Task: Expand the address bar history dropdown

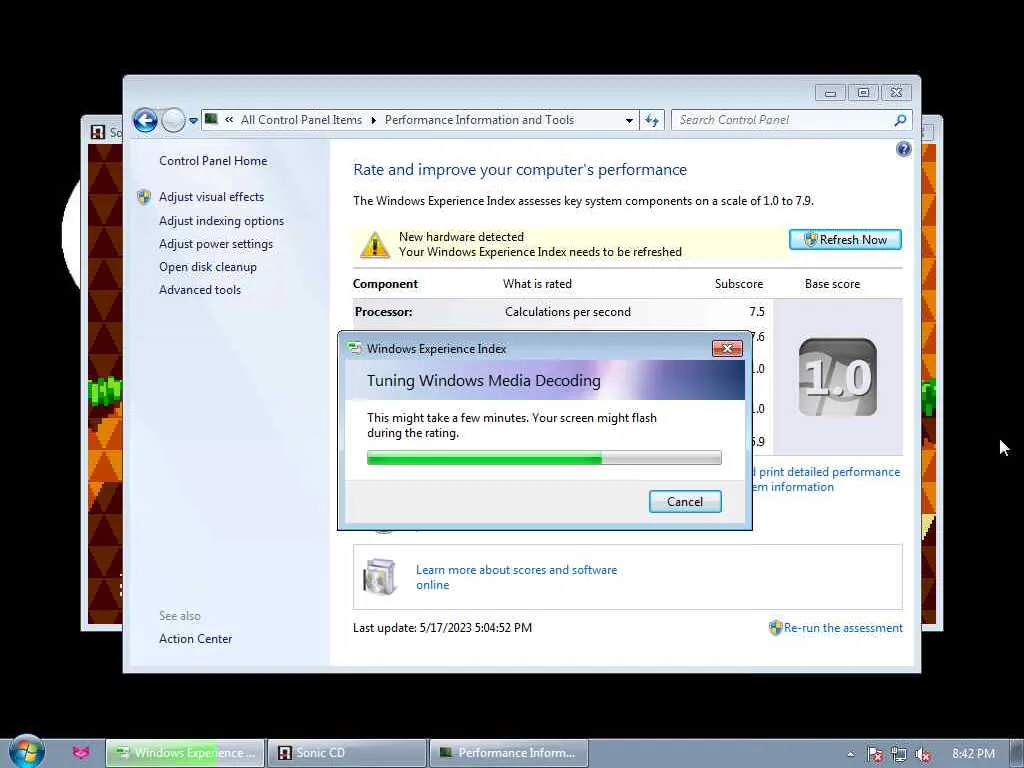Action: 629,120
